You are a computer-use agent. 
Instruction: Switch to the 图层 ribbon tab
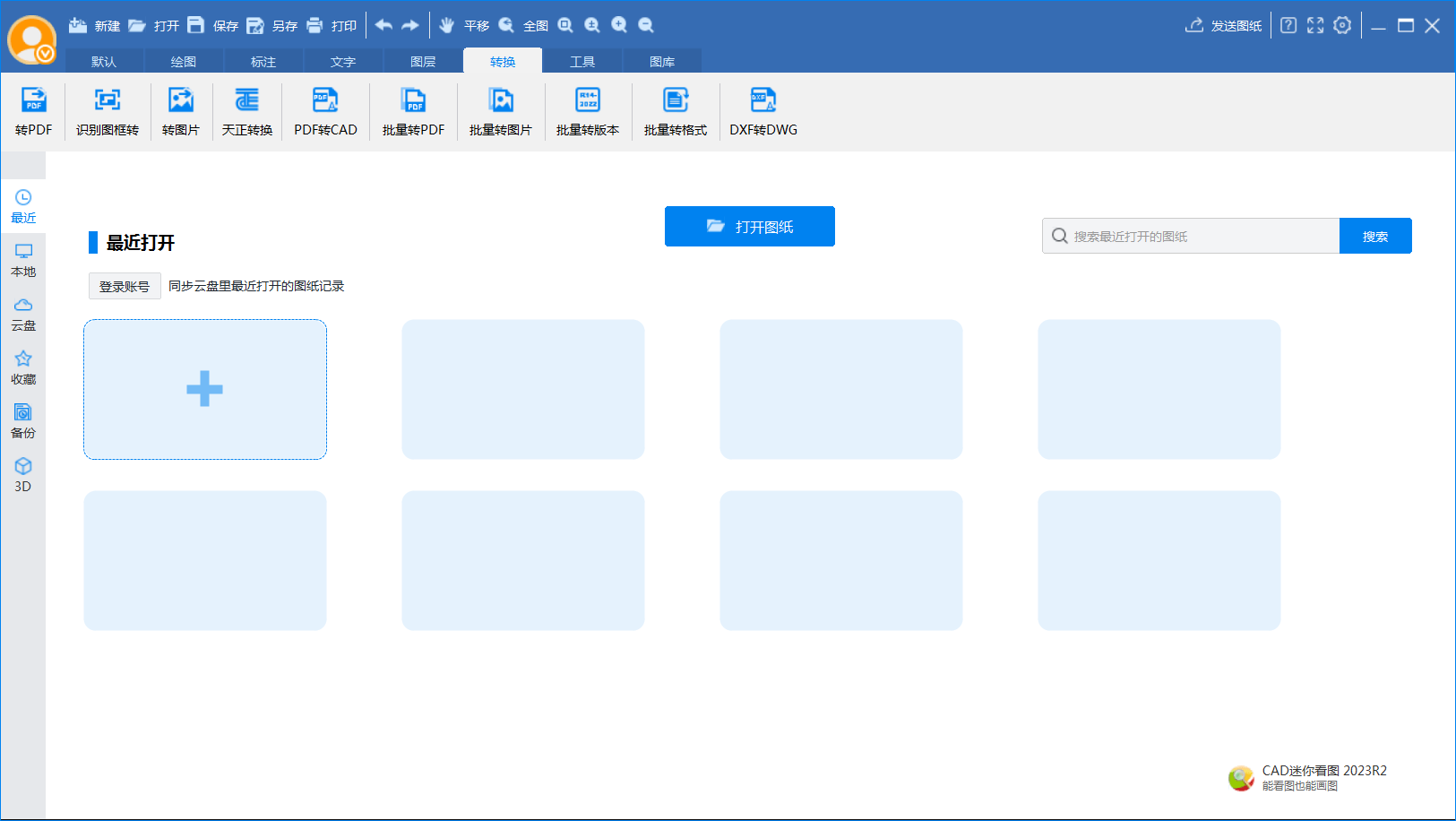point(423,62)
